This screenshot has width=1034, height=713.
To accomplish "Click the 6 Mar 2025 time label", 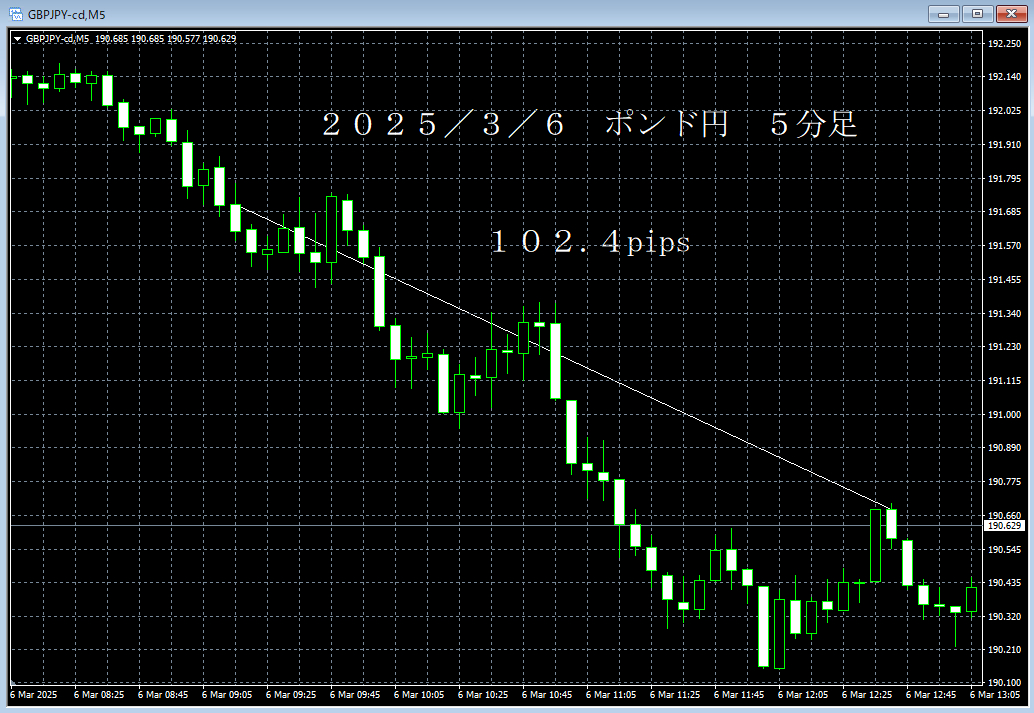I will click(34, 695).
